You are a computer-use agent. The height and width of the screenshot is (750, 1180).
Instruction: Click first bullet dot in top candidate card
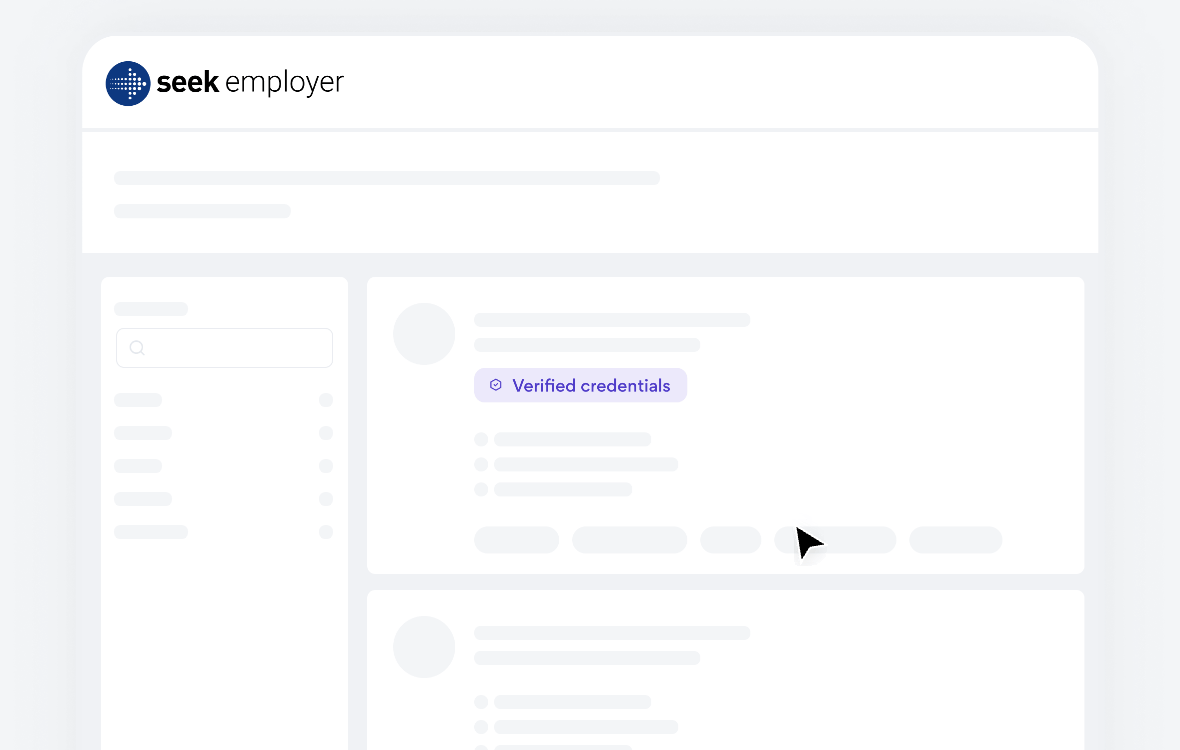click(481, 439)
